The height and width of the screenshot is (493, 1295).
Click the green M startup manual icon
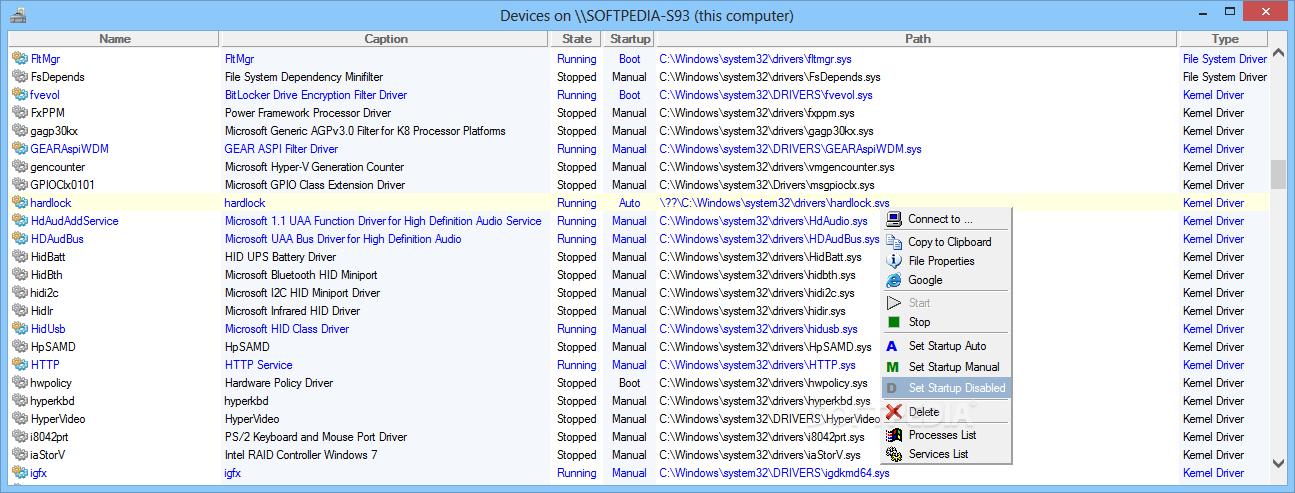coord(893,367)
